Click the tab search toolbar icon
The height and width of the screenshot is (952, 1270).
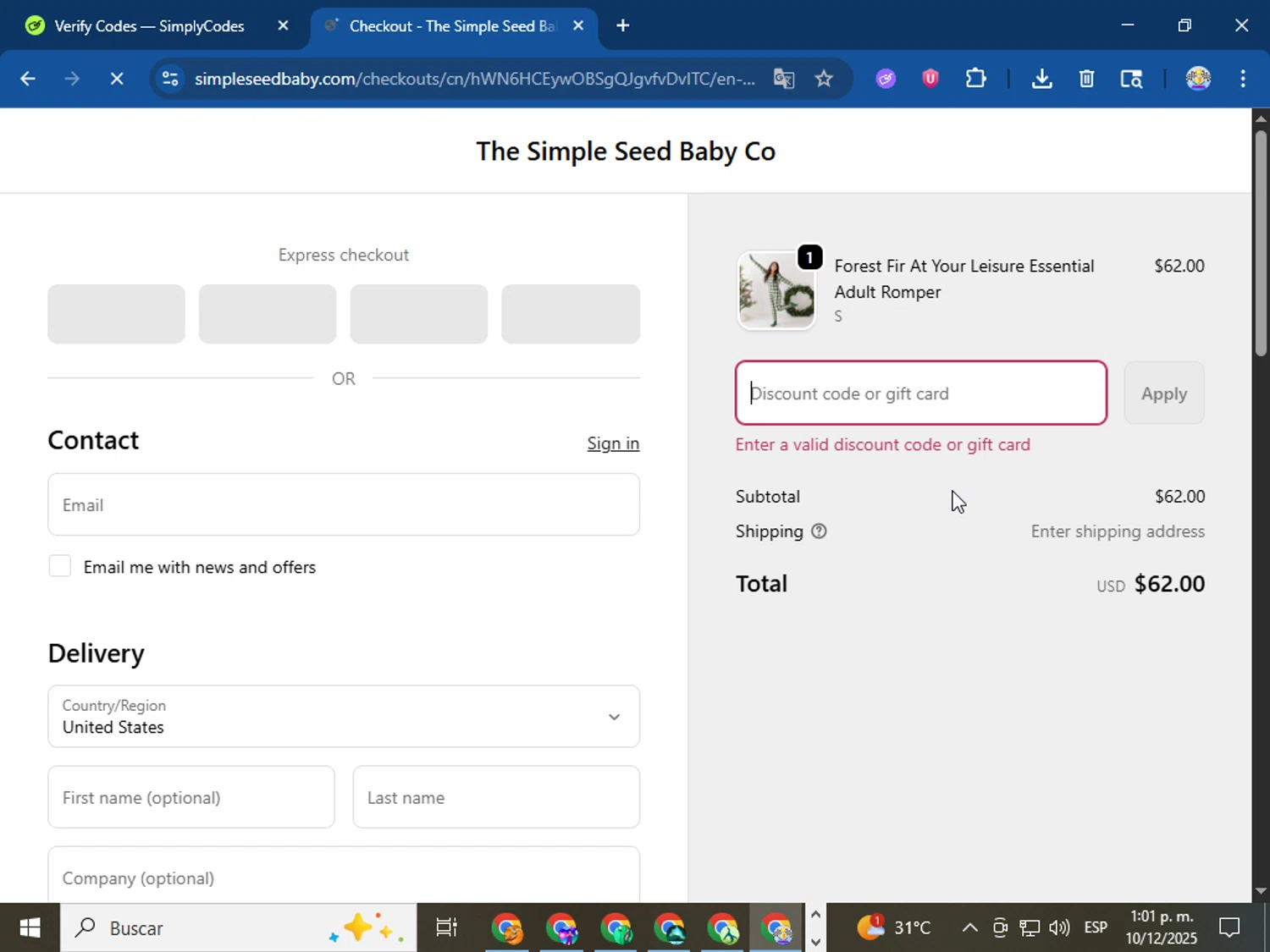click(x=1132, y=79)
